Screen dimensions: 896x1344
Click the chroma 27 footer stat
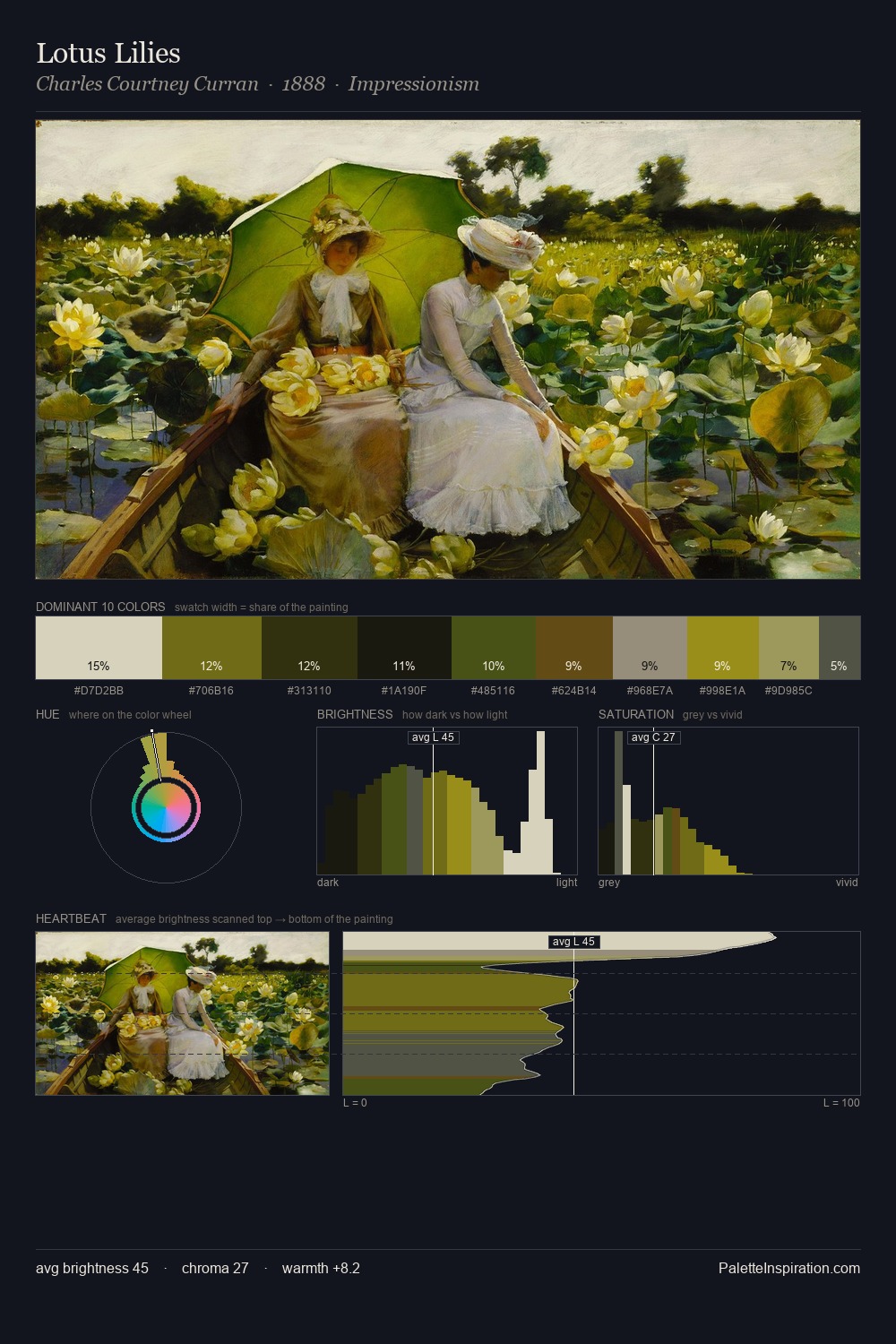click(215, 1268)
